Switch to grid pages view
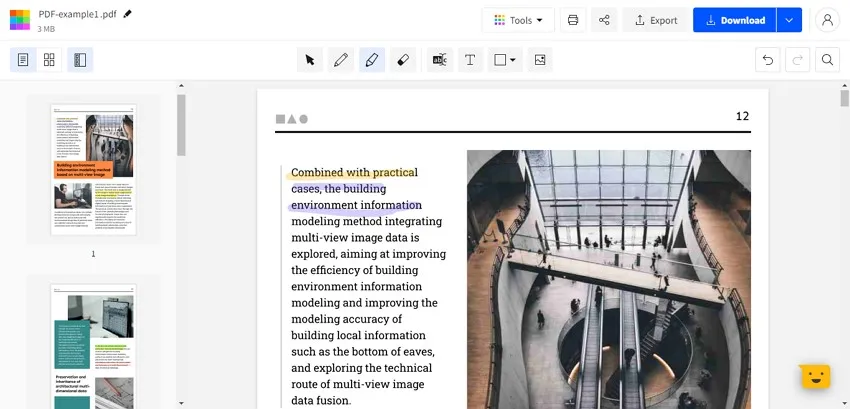The height and width of the screenshot is (409, 850). [49, 60]
